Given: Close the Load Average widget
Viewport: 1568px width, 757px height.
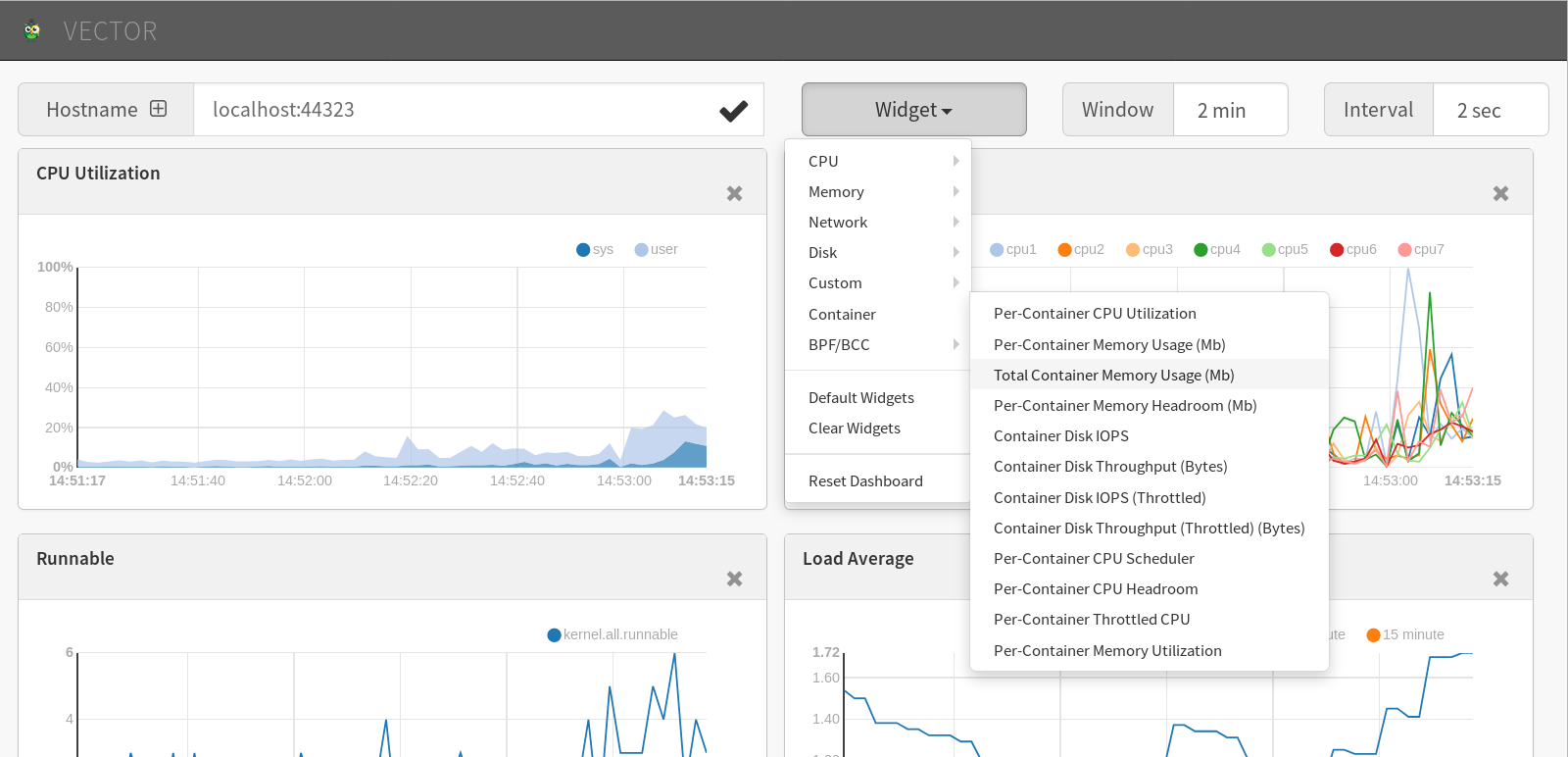Looking at the screenshot, I should point(1500,580).
